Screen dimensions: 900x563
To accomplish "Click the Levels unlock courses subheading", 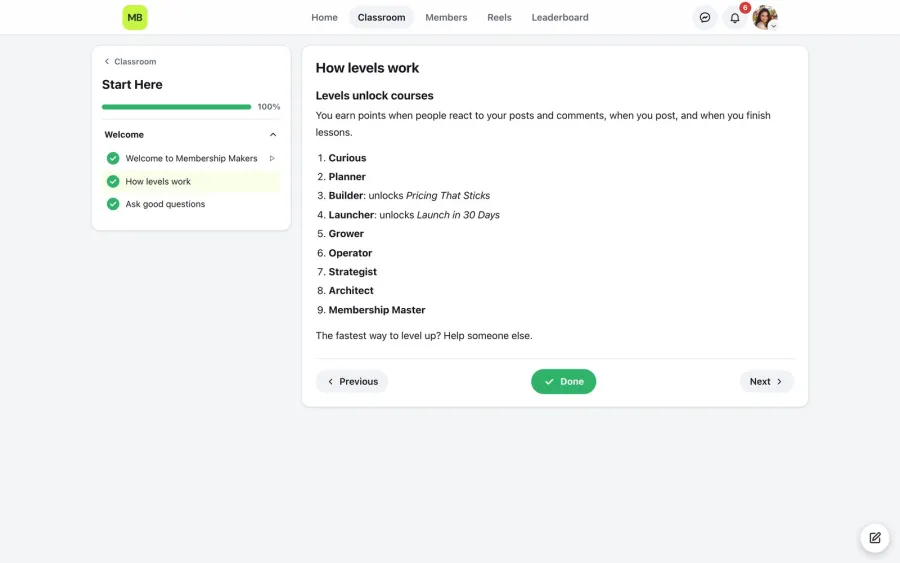I will coord(374,95).
